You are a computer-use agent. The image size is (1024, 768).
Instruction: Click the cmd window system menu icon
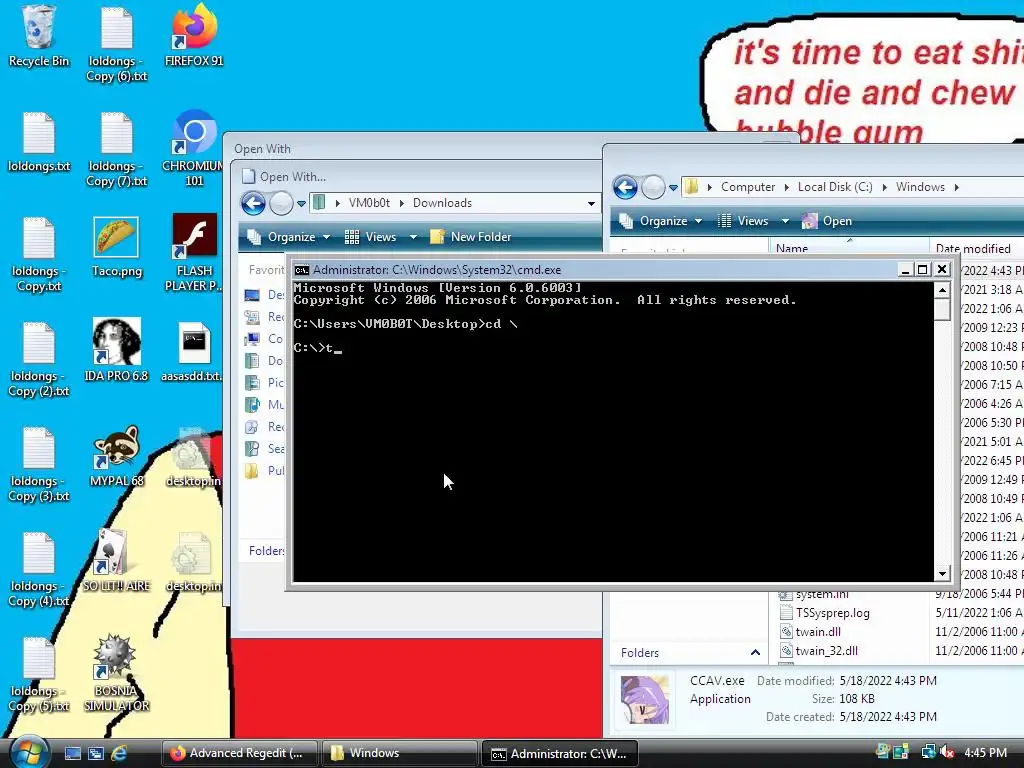click(301, 270)
